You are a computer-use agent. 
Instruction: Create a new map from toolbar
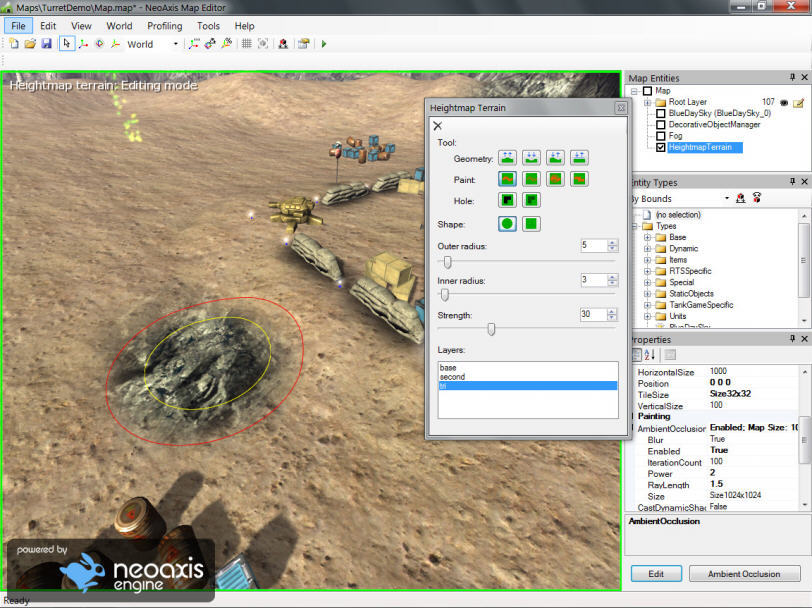point(14,44)
